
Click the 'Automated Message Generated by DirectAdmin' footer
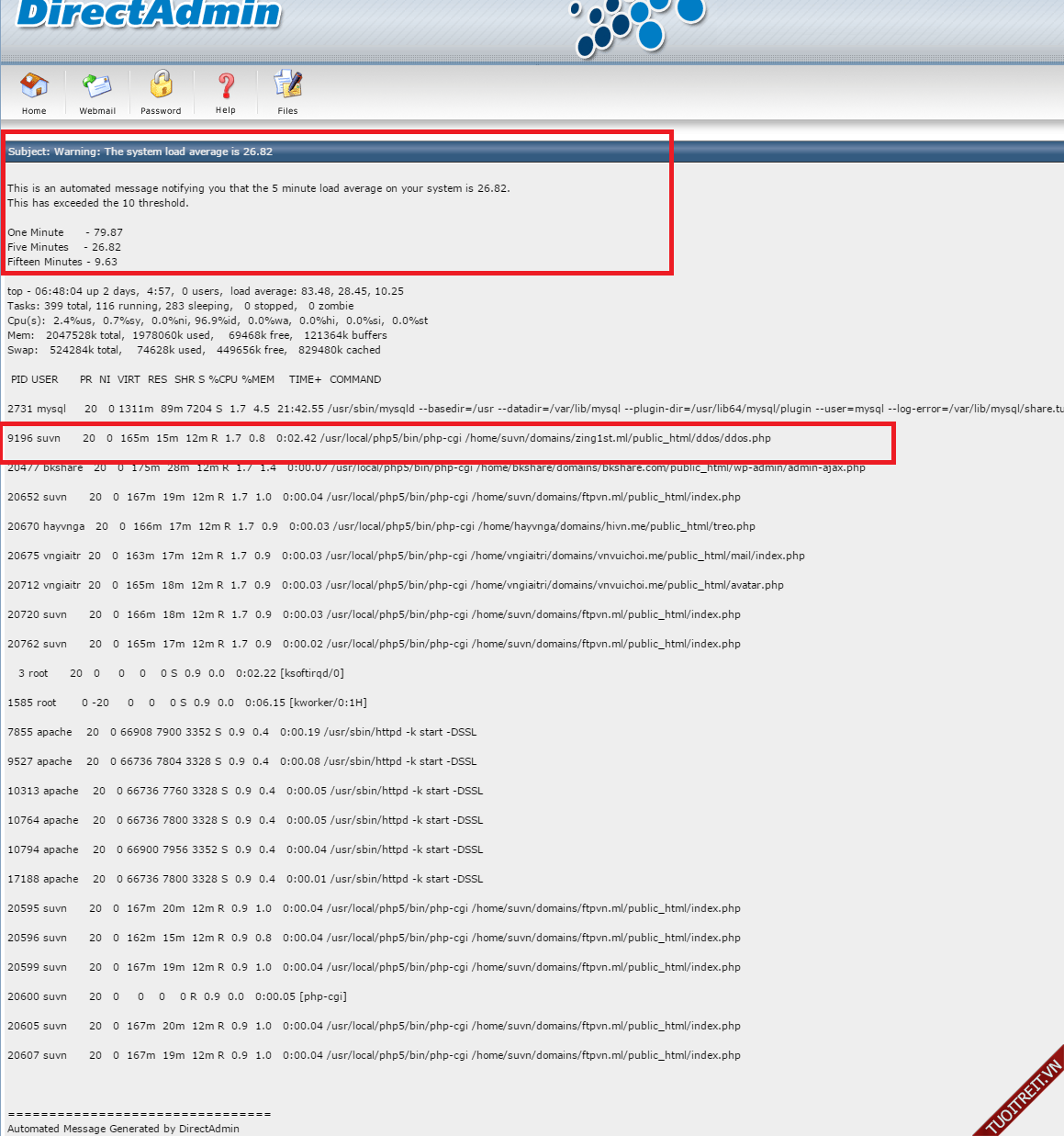tap(123, 1129)
